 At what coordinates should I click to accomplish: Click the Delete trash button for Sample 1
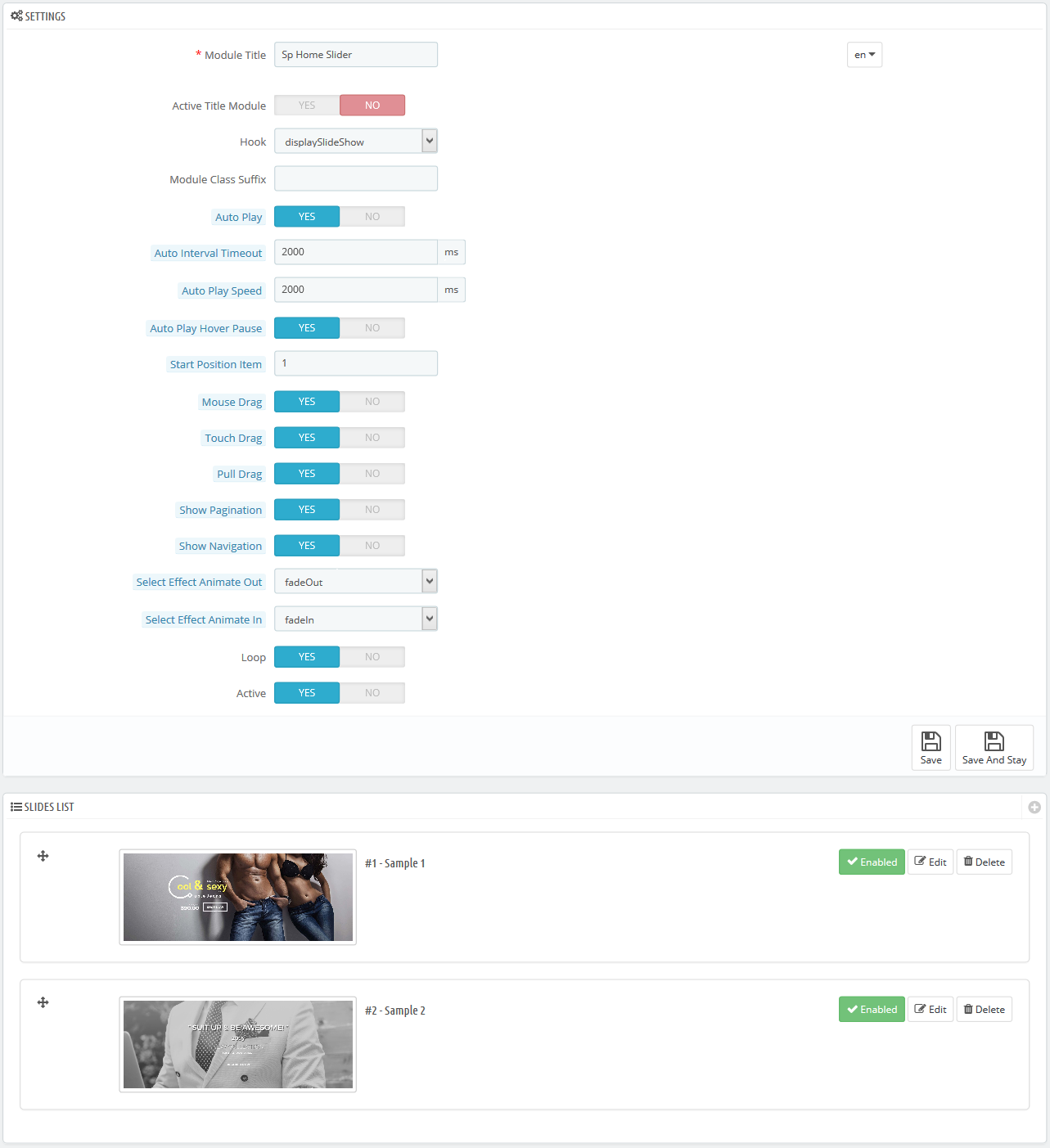tap(985, 862)
